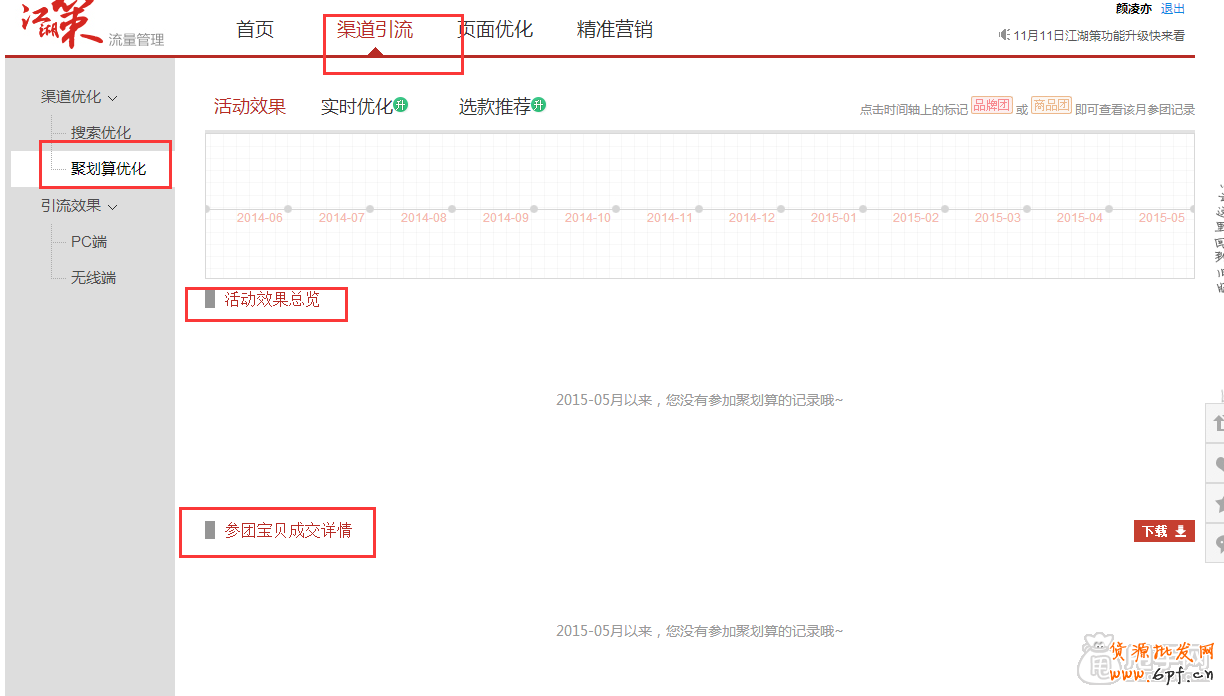Click the 品牌团 legend tag
Viewport: 1224px width, 696px height.
(992, 105)
